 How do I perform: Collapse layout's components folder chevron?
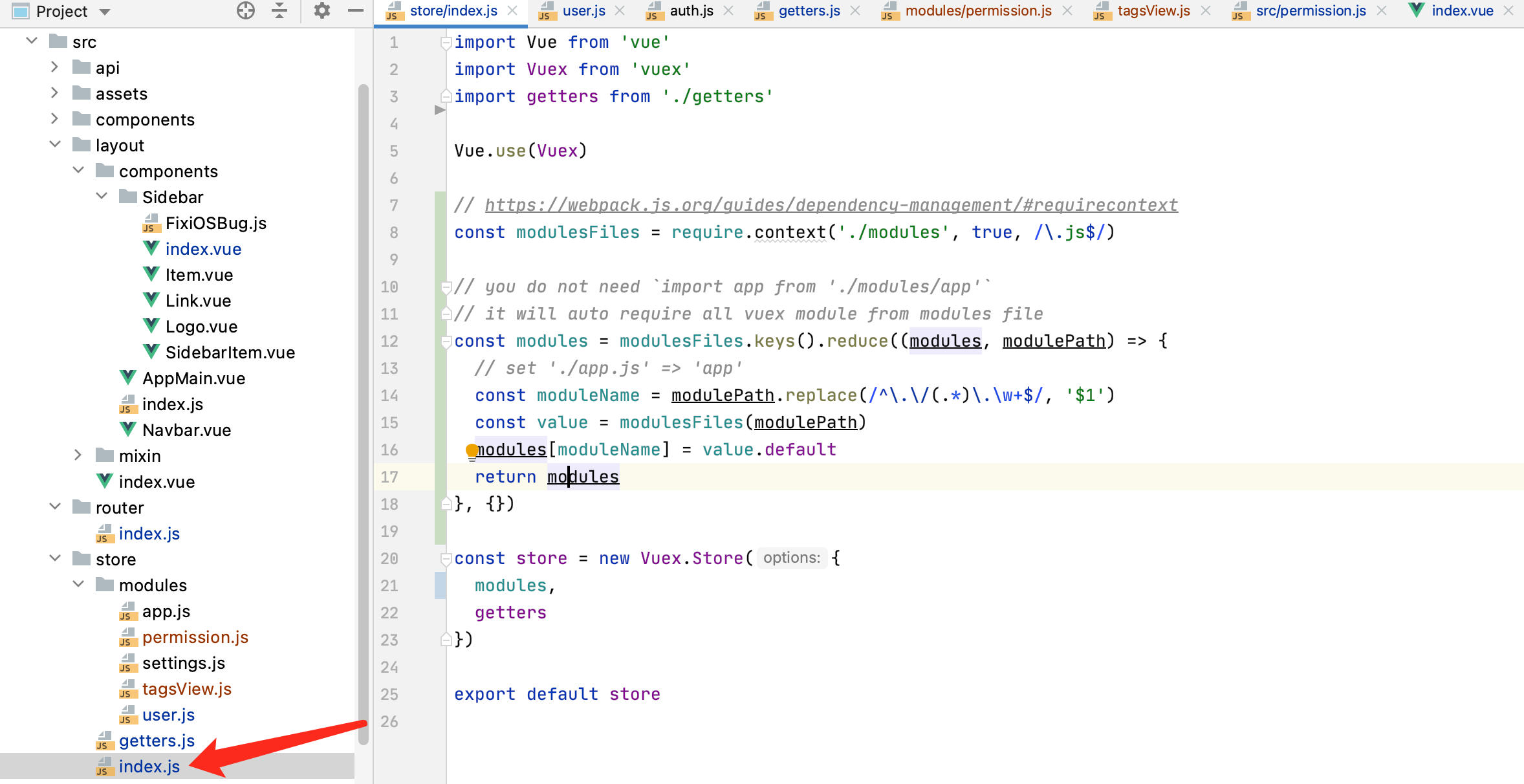(x=78, y=171)
